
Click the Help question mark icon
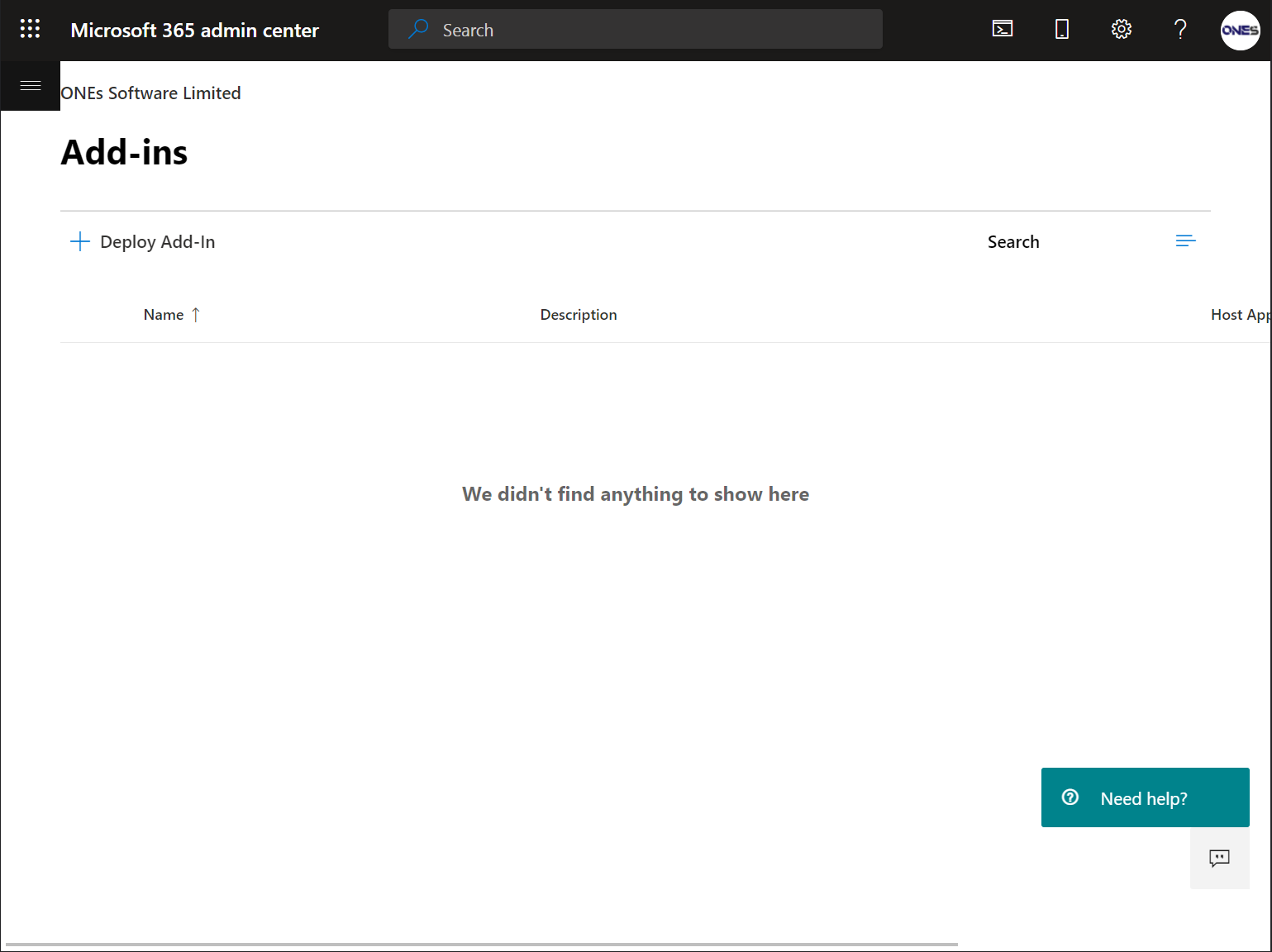point(1180,30)
